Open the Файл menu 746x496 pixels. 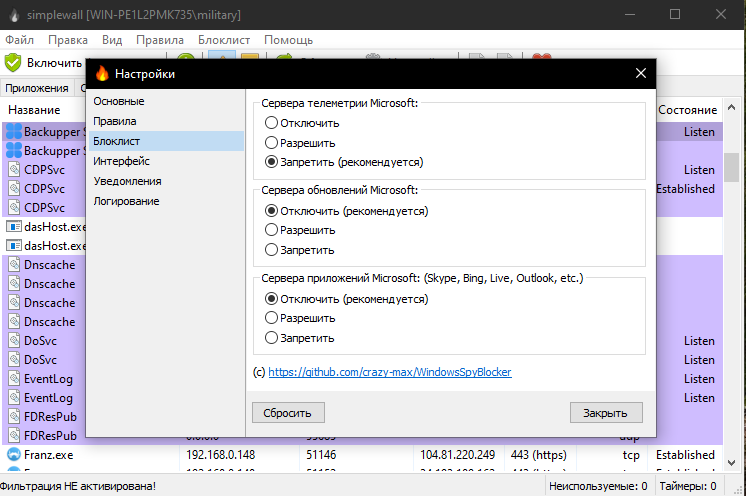(x=20, y=40)
